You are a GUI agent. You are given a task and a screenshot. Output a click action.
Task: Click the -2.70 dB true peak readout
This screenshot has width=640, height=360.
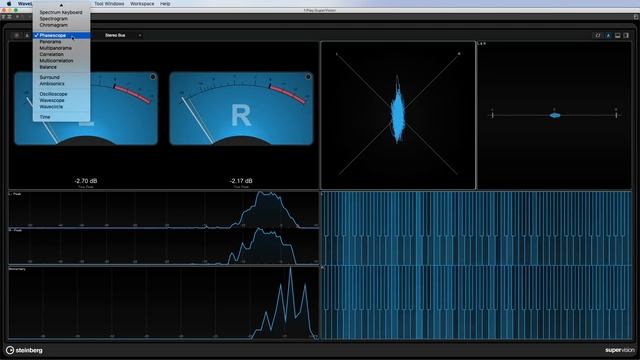(x=86, y=181)
